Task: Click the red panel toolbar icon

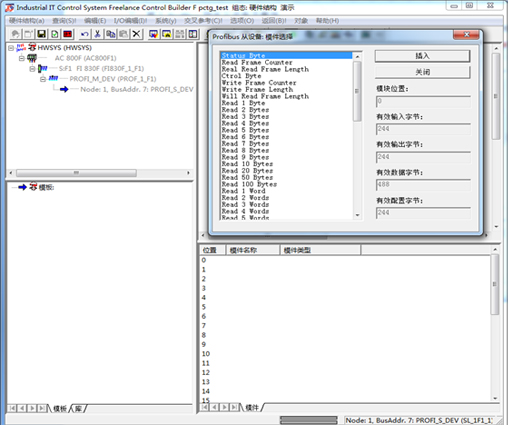Action: click(x=68, y=34)
